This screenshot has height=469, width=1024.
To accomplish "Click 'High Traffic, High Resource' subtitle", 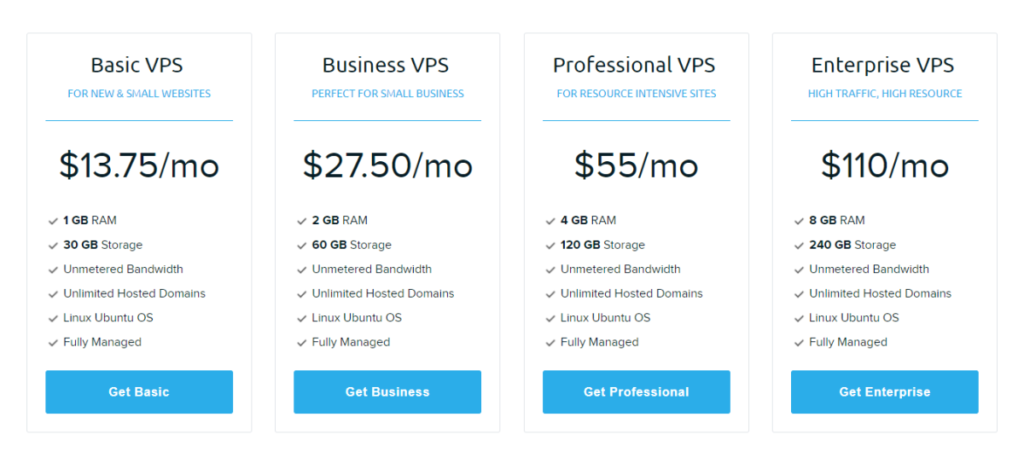I will (885, 93).
